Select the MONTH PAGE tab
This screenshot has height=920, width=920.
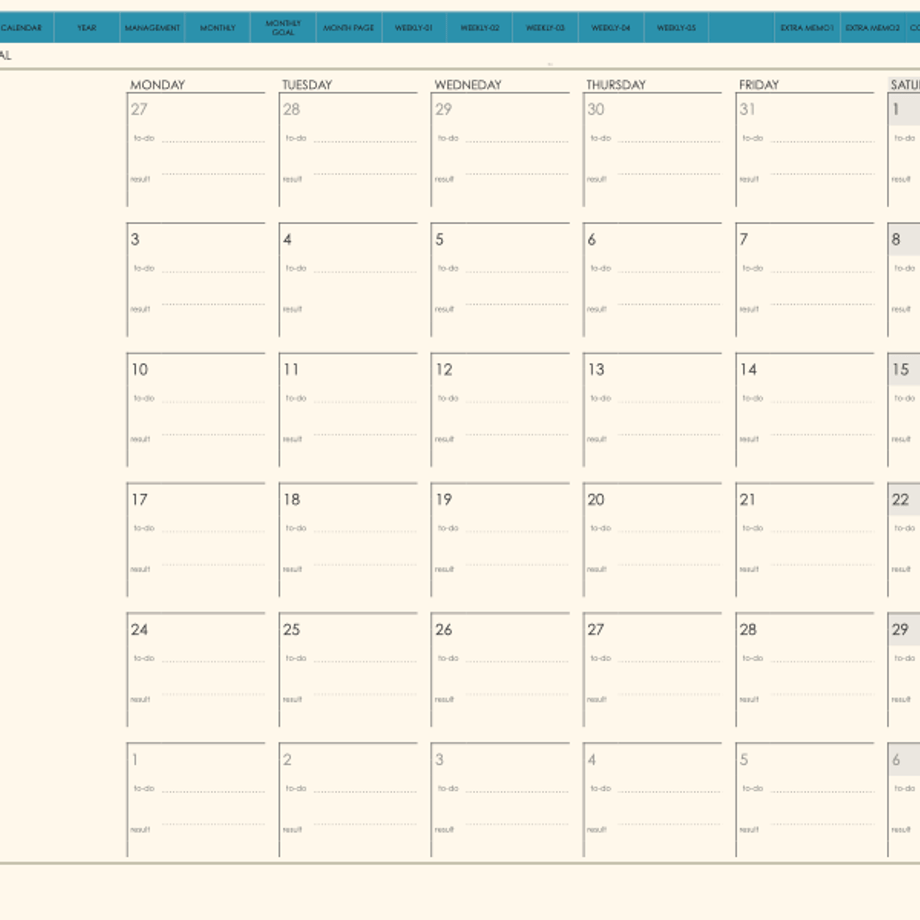pyautogui.click(x=349, y=28)
